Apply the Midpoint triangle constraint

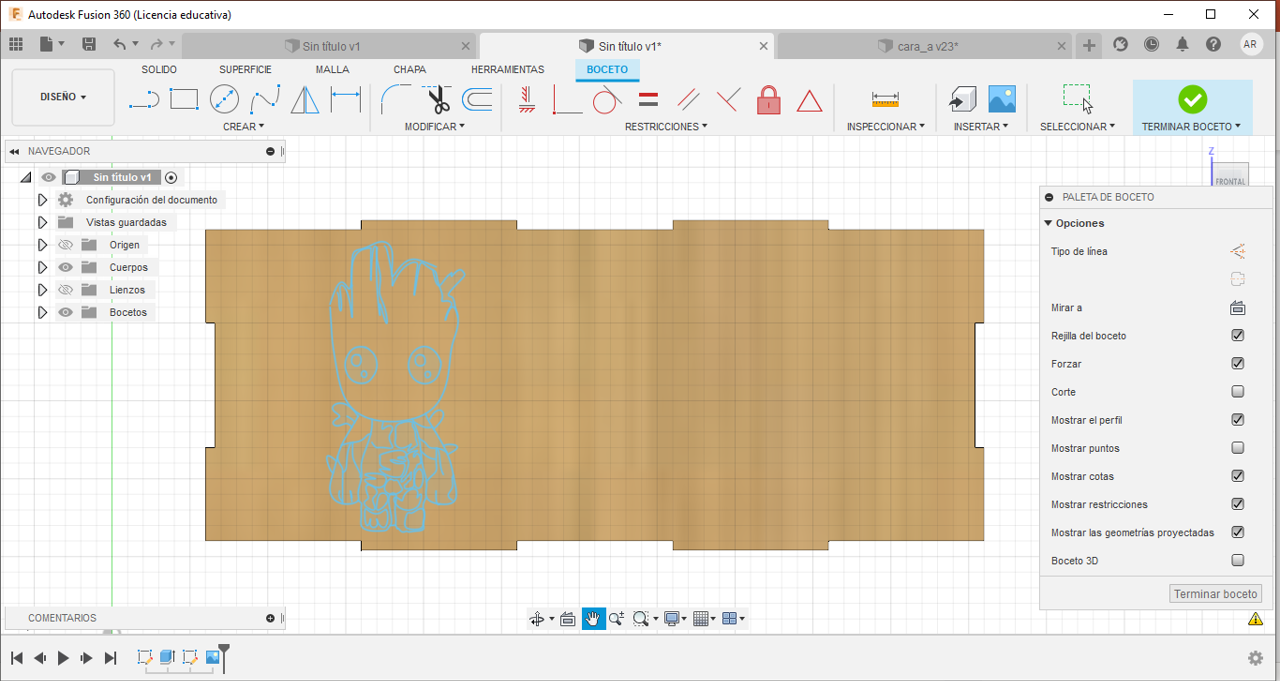(809, 100)
